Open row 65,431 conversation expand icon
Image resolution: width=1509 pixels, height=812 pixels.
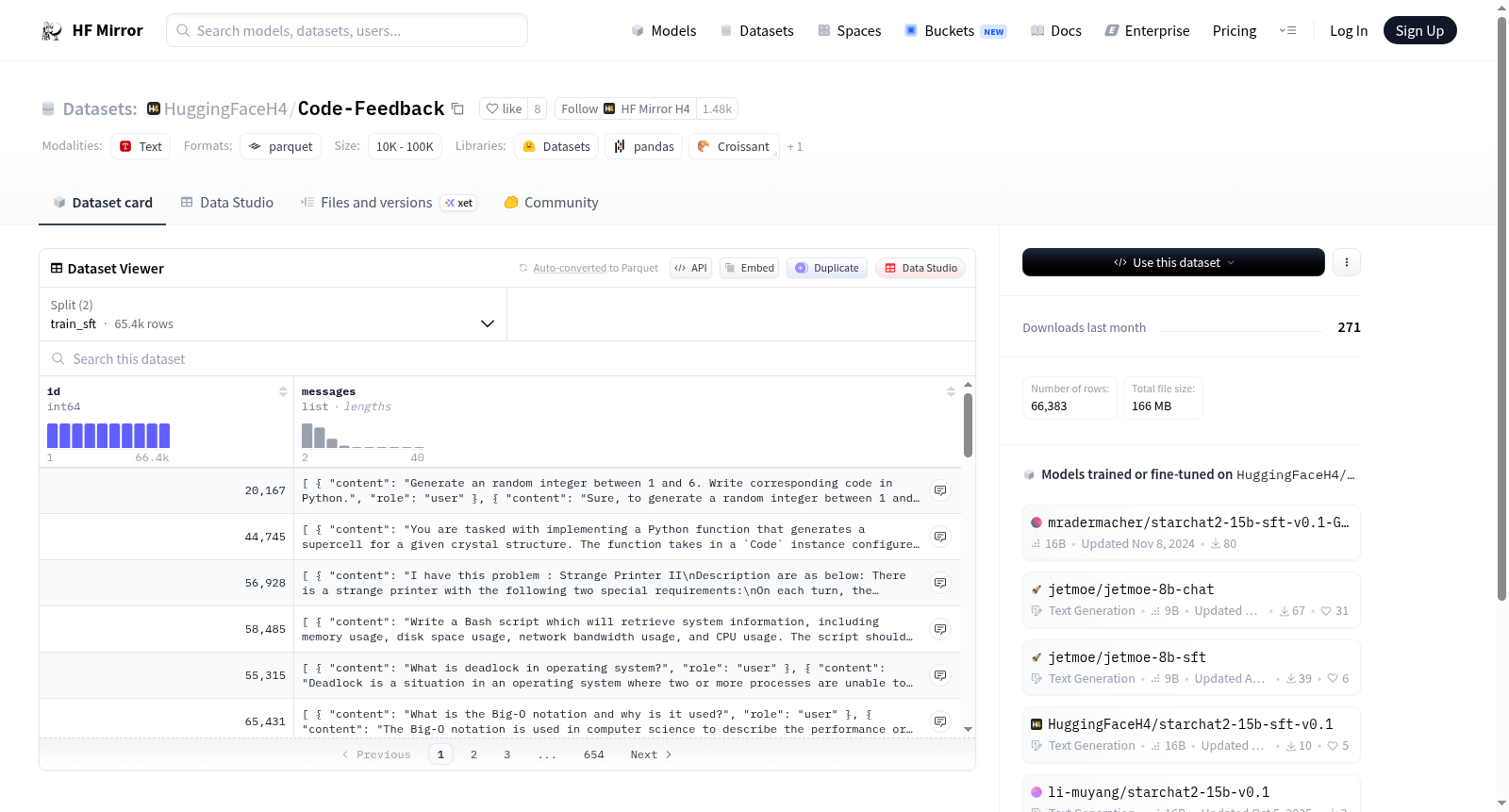(940, 721)
